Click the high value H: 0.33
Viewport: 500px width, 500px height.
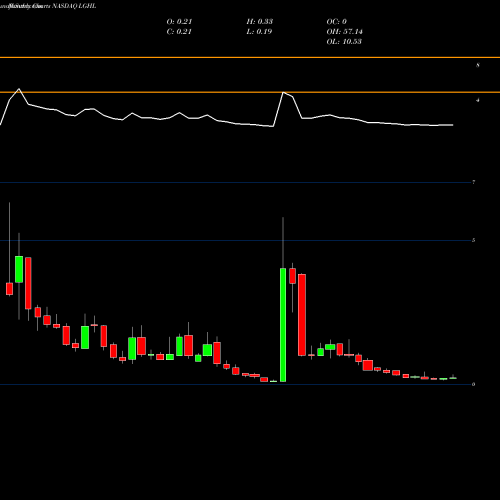[260, 22]
